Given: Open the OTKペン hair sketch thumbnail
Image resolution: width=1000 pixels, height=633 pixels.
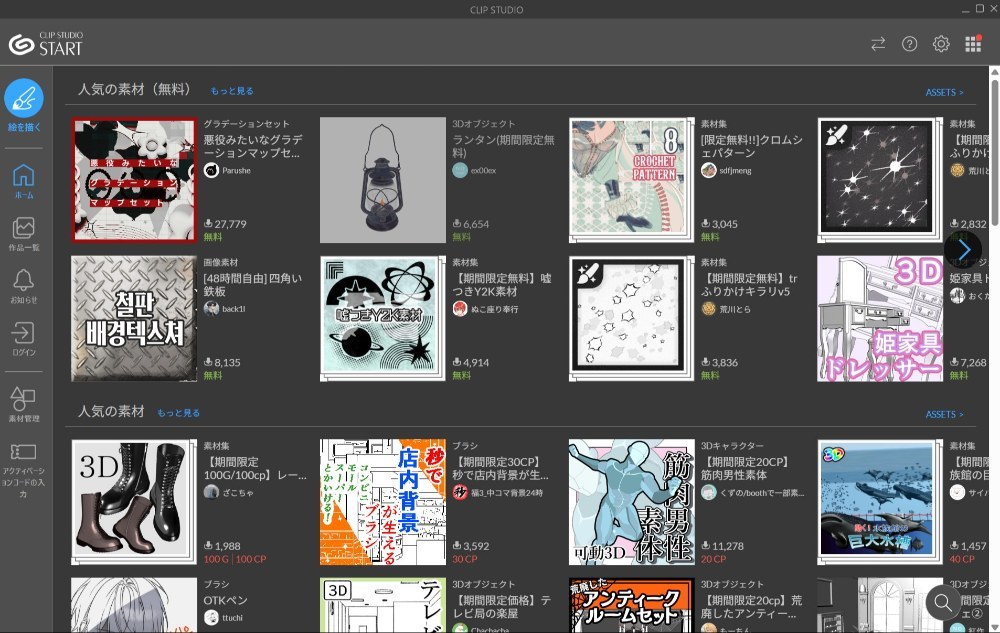Looking at the screenshot, I should [134, 605].
